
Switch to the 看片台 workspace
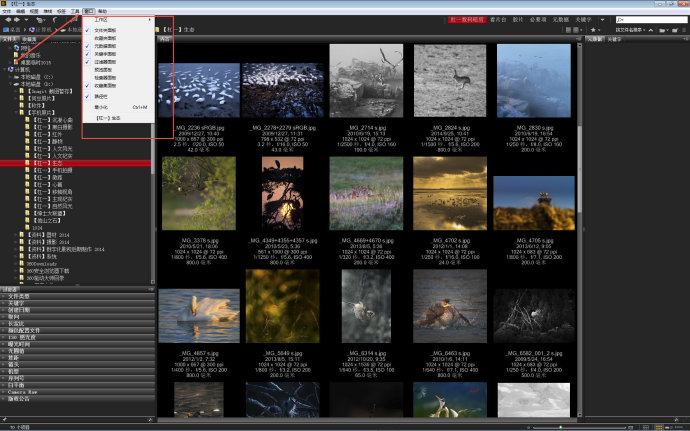pyautogui.click(x=498, y=20)
